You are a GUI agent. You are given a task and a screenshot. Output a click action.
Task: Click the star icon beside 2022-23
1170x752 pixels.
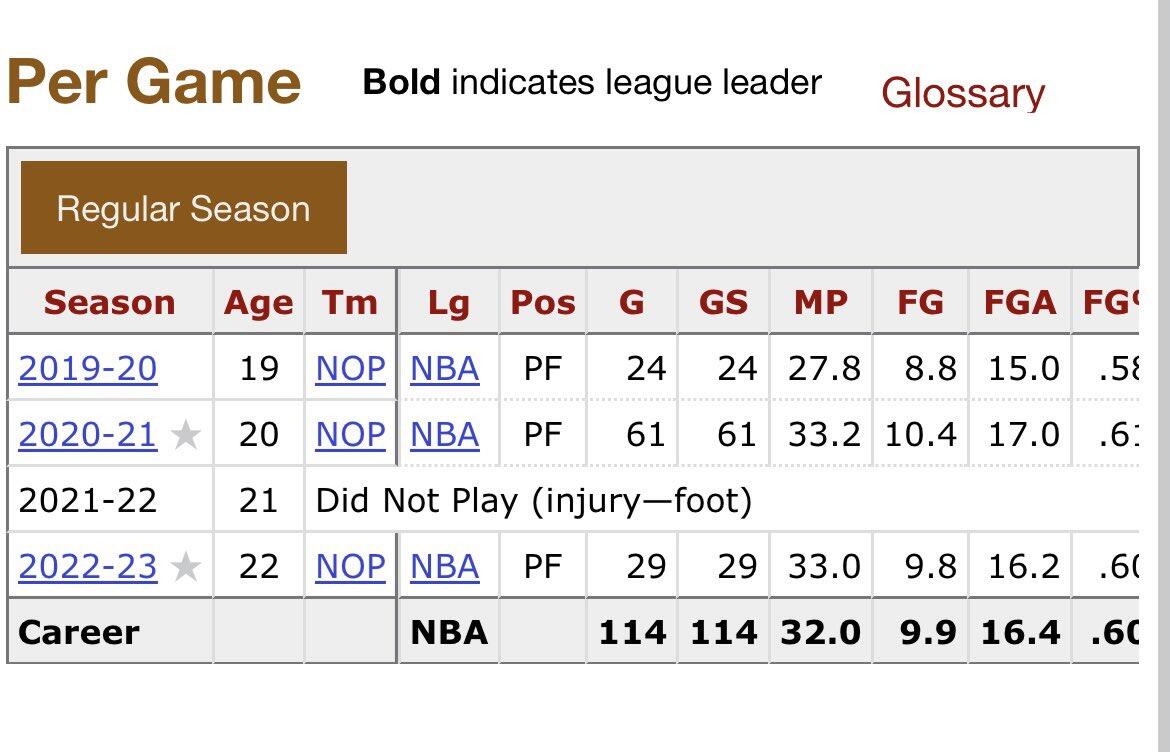tap(186, 567)
